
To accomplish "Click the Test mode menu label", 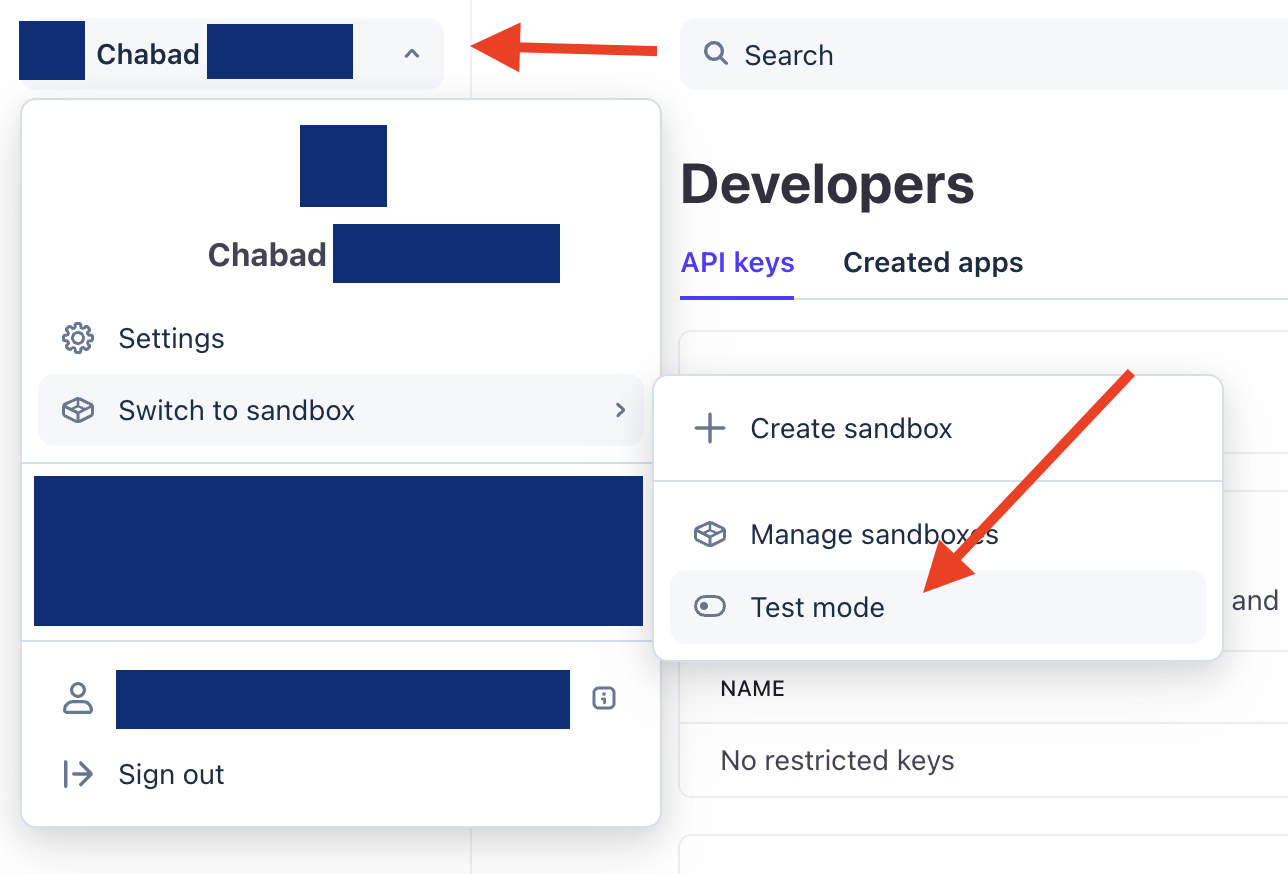I will coord(818,607).
